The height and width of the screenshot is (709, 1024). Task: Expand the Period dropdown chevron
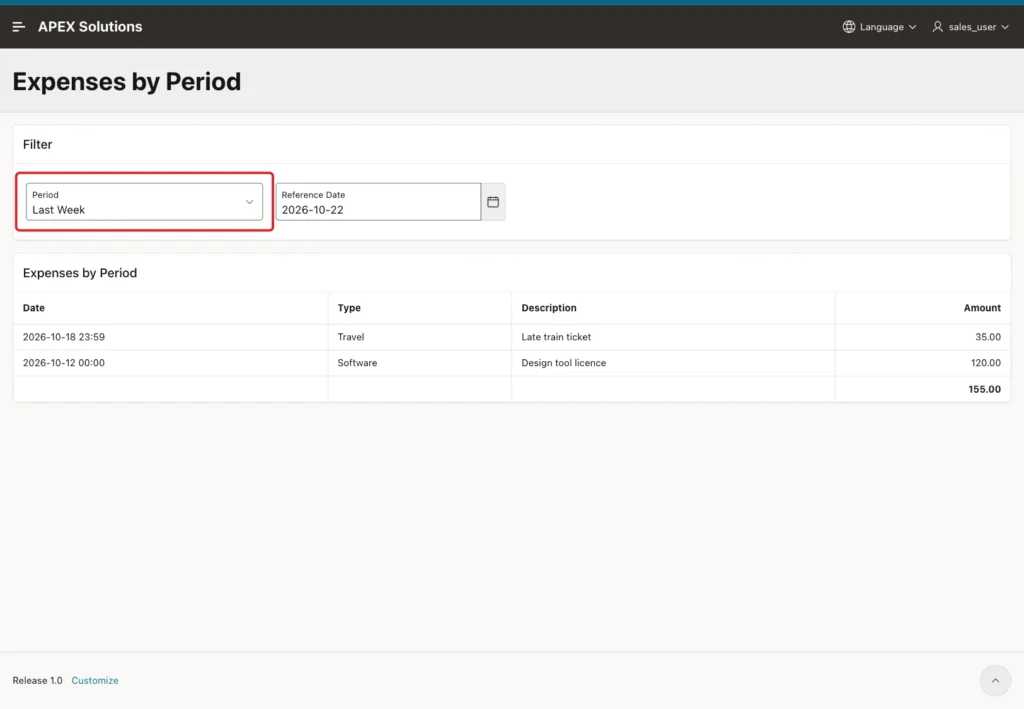coord(249,202)
